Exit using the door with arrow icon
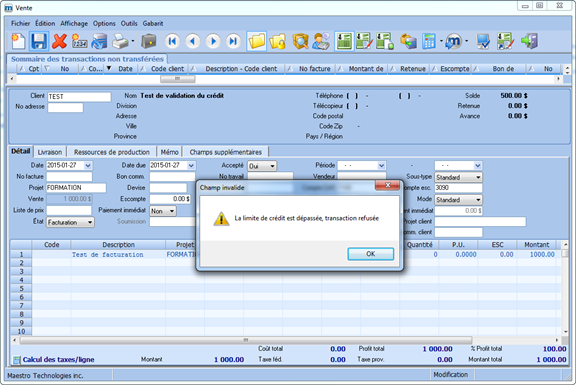576x385 pixels. pos(529,41)
